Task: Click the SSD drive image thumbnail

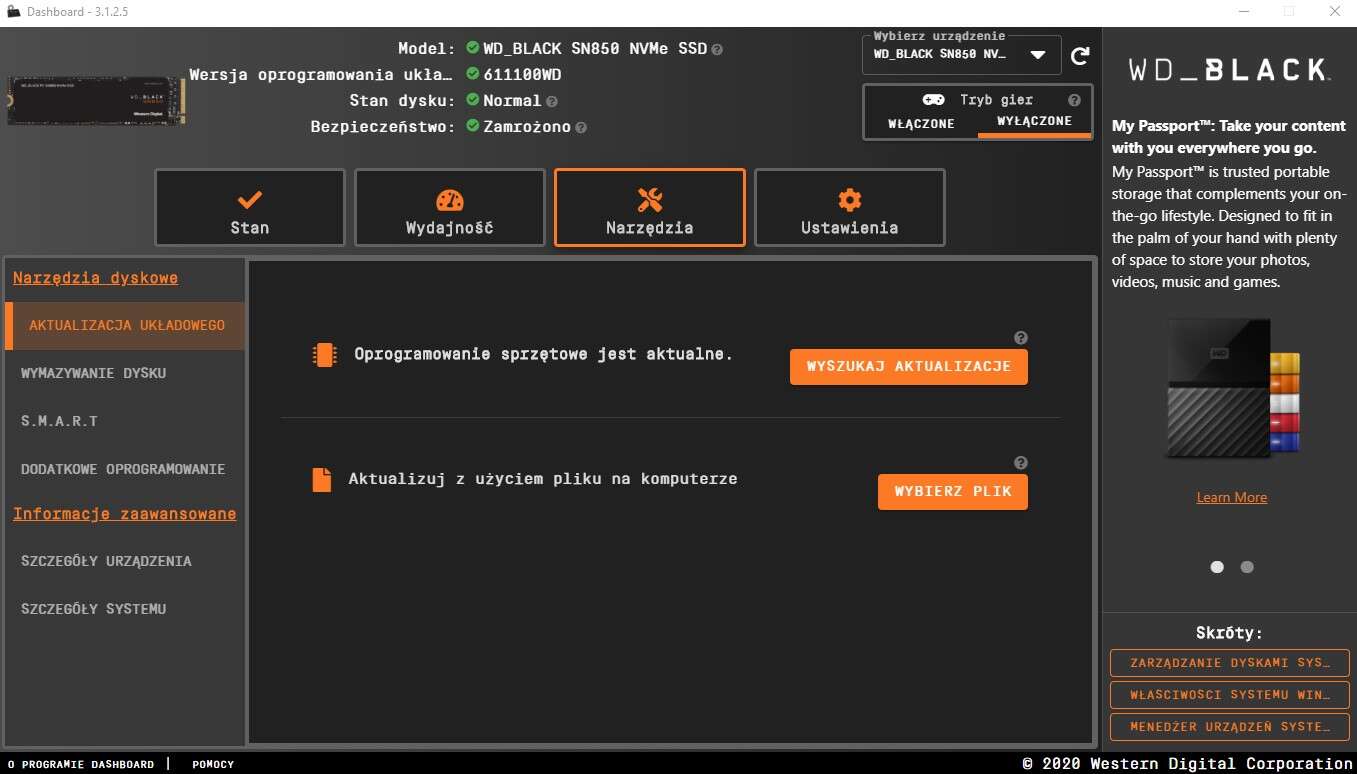Action: (x=96, y=101)
